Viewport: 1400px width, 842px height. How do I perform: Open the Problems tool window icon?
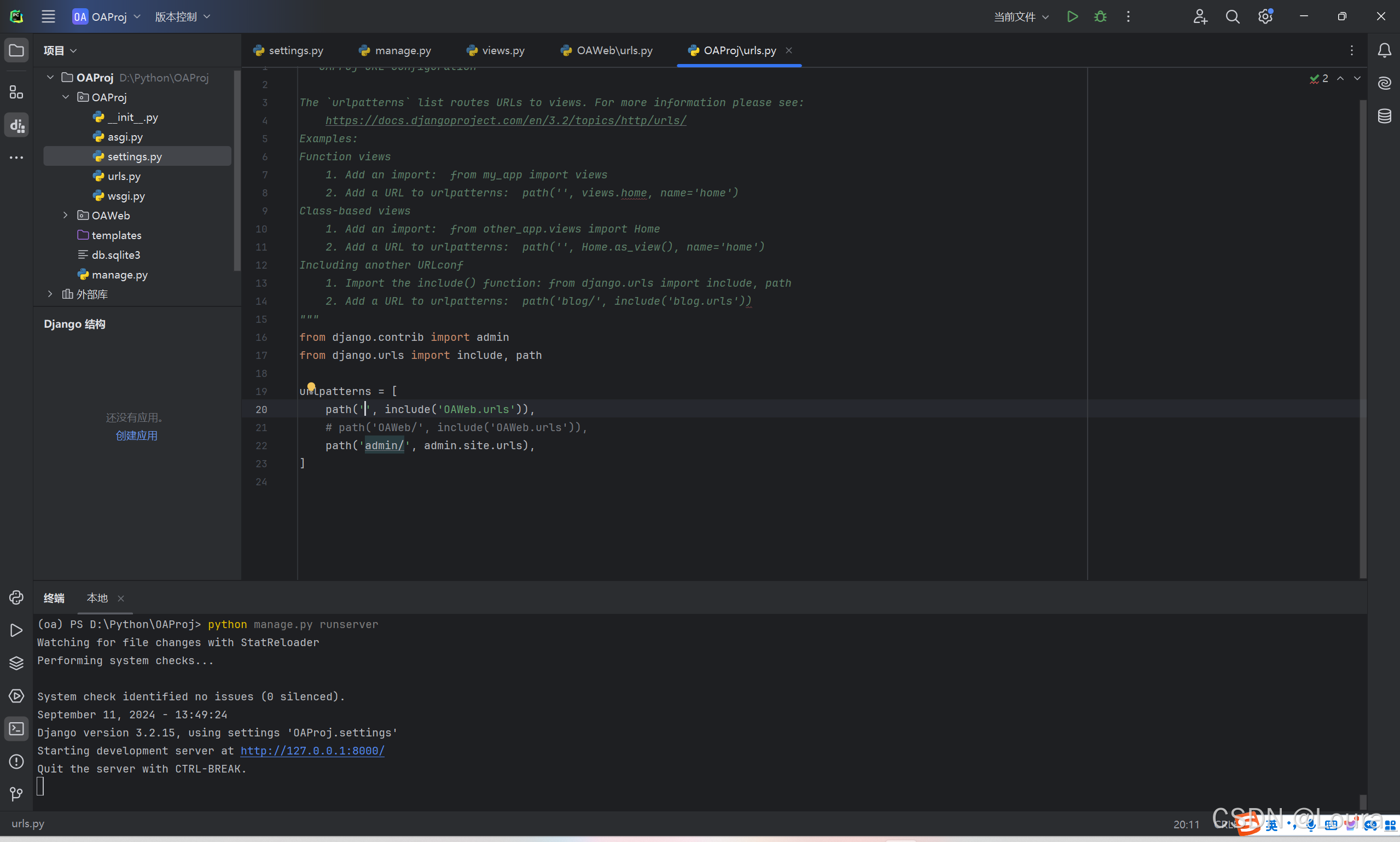[x=16, y=762]
